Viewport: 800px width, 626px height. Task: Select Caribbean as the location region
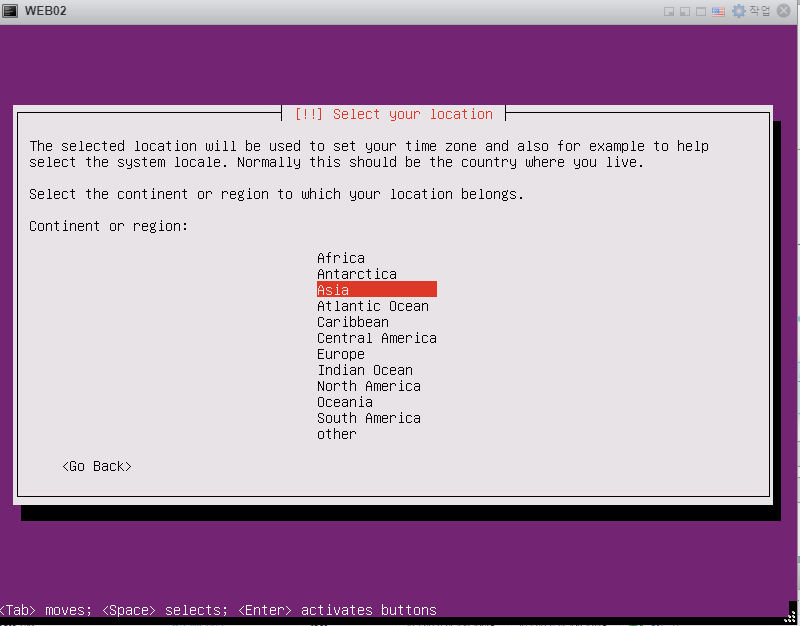click(x=353, y=322)
